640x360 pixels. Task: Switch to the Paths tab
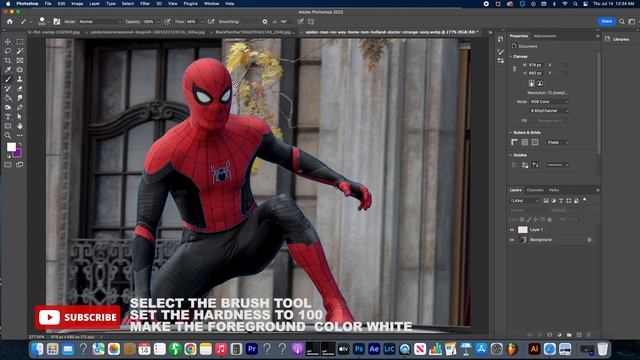tap(554, 190)
